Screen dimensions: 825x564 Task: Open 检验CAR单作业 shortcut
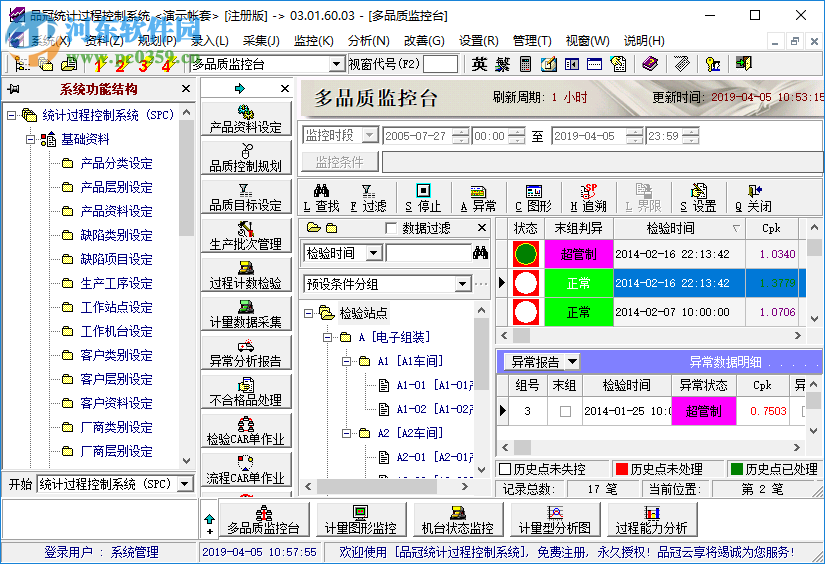246,431
